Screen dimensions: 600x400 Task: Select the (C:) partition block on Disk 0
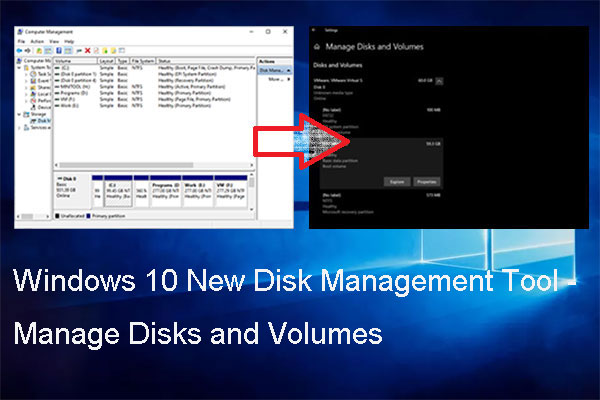118,191
